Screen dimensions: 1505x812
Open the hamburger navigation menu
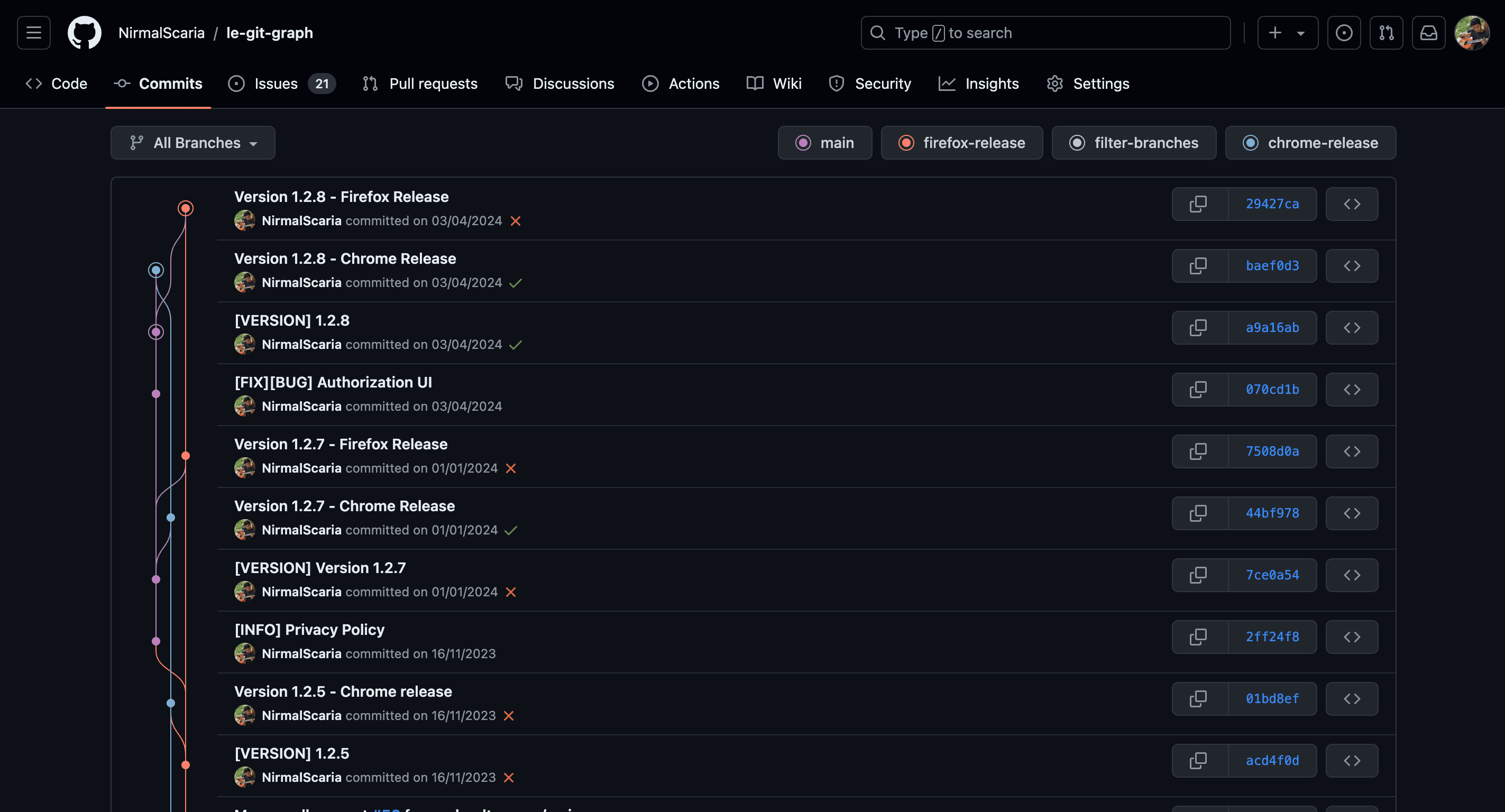pos(33,33)
